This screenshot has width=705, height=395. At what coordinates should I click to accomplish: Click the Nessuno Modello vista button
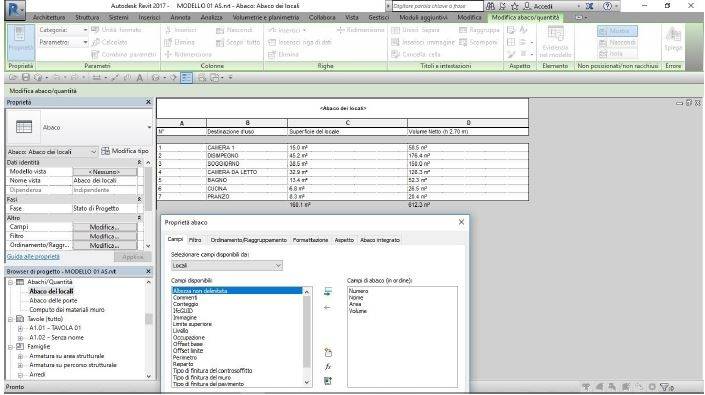(x=105, y=172)
